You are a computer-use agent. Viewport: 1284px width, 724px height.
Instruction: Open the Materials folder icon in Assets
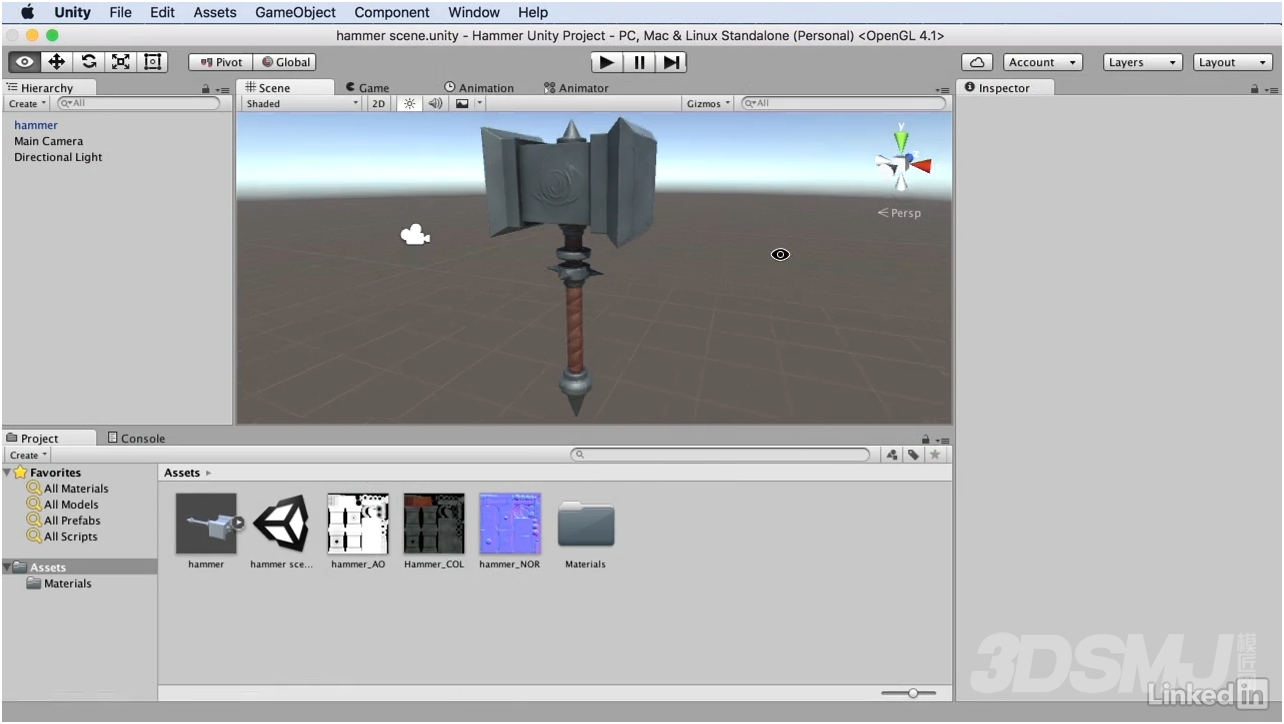(x=586, y=524)
